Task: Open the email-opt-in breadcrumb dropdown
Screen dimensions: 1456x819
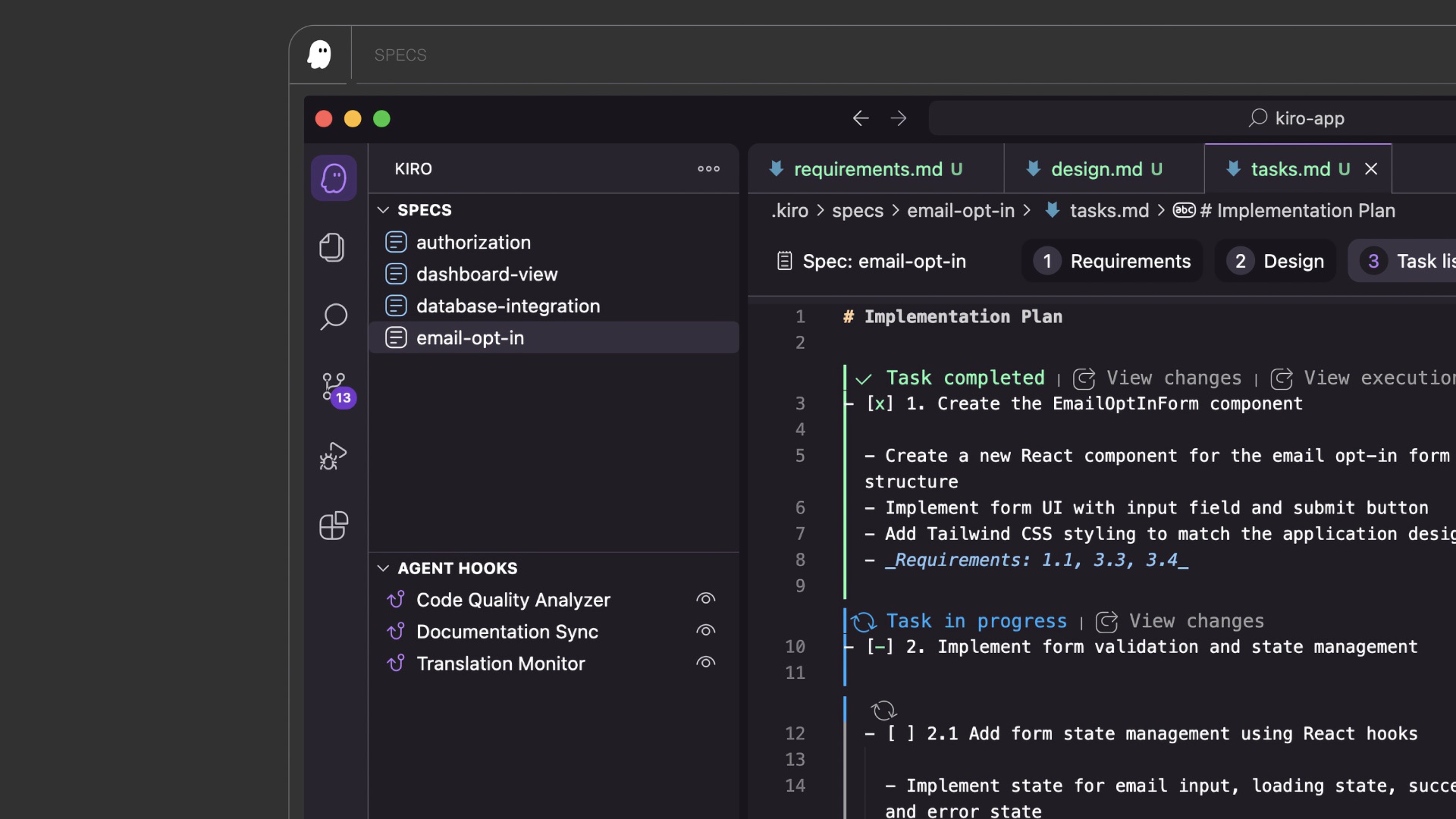Action: click(959, 211)
